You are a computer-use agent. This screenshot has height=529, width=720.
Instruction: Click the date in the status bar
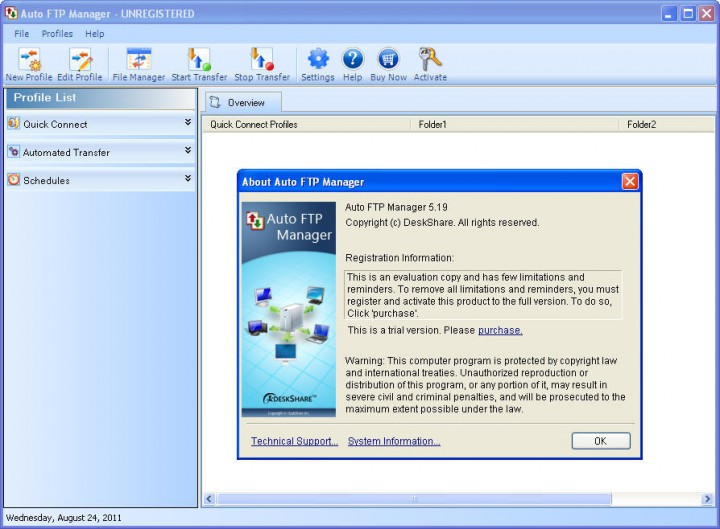63,518
